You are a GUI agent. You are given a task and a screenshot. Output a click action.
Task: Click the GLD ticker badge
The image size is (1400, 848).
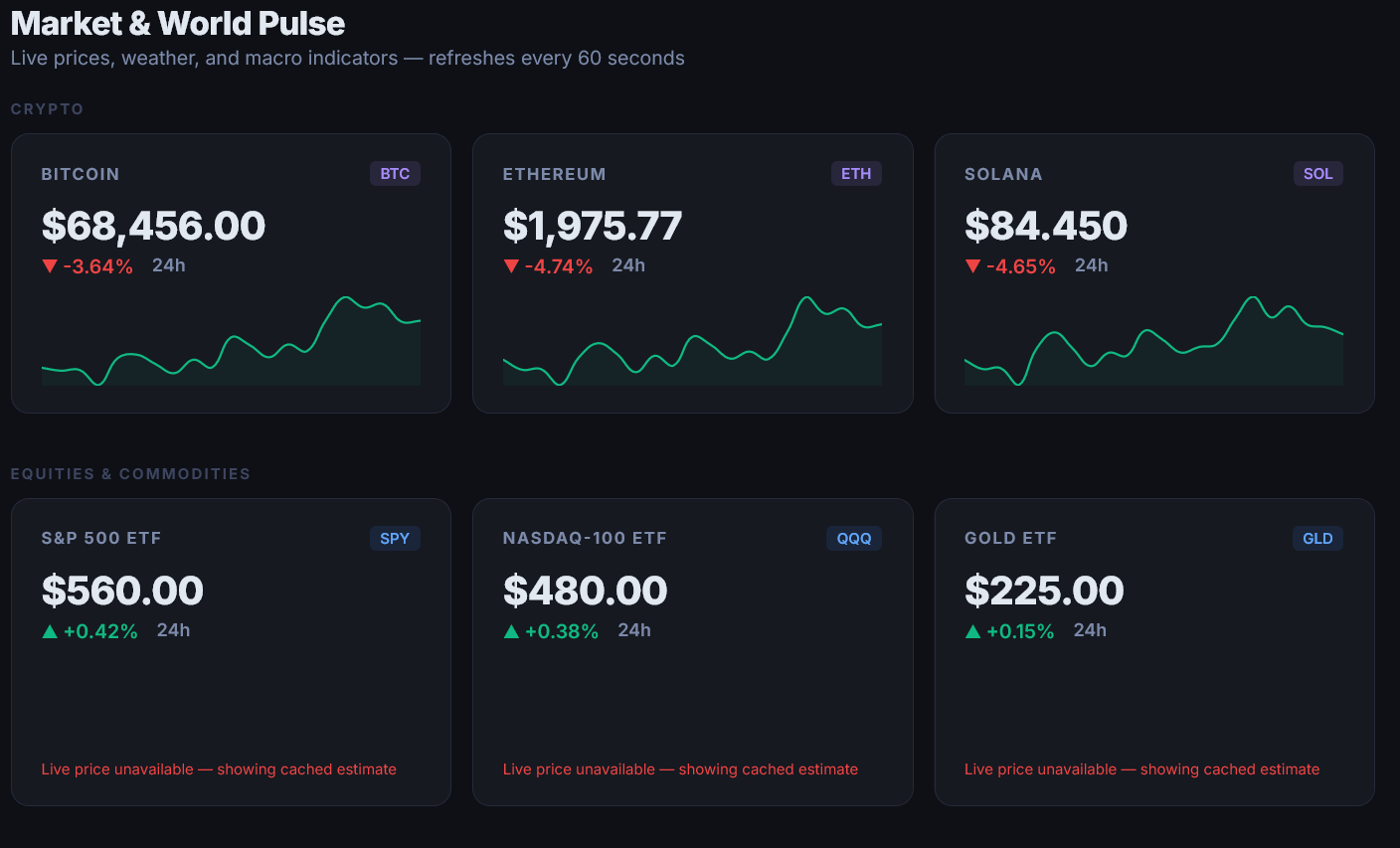(1317, 539)
